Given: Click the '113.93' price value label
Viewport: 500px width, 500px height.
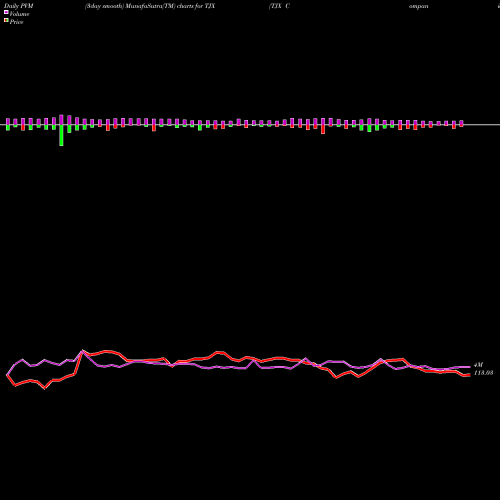Looking at the screenshot, I should 483,373.
